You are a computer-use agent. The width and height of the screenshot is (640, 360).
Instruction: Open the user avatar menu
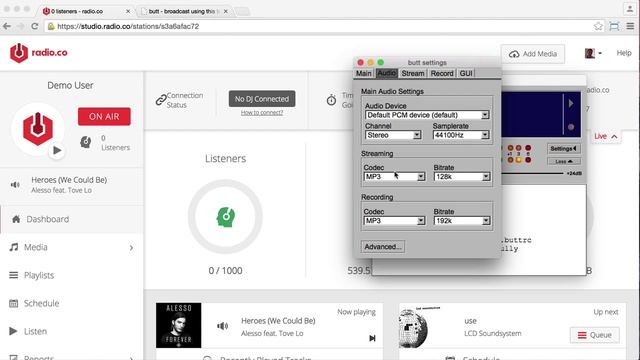[593, 53]
